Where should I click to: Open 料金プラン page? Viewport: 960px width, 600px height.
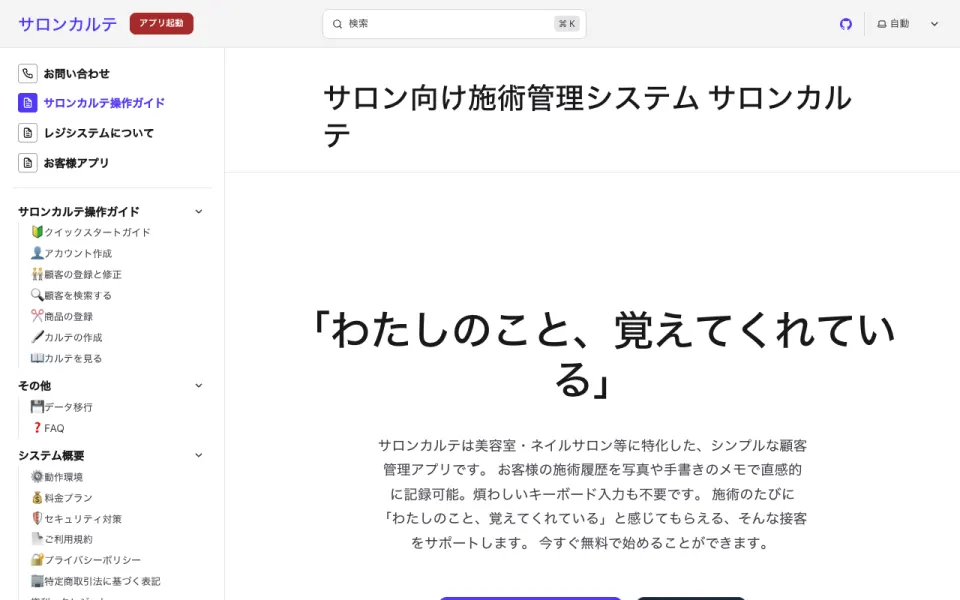62,498
